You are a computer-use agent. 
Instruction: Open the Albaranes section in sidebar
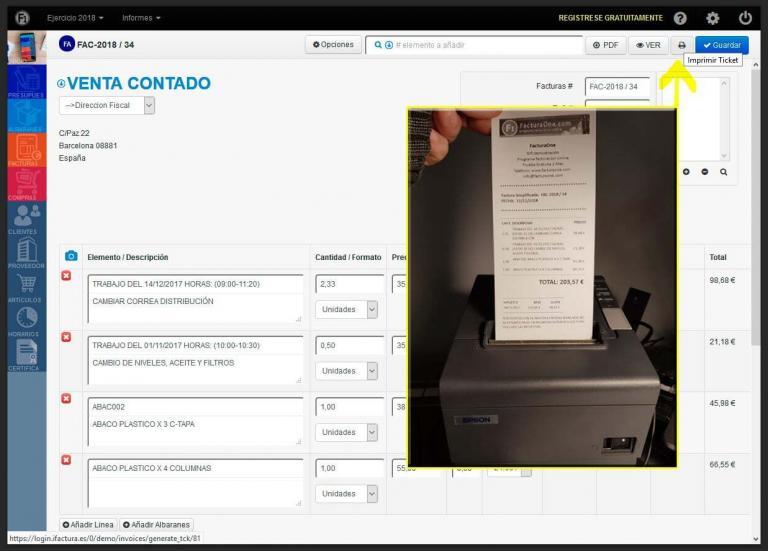(27, 116)
